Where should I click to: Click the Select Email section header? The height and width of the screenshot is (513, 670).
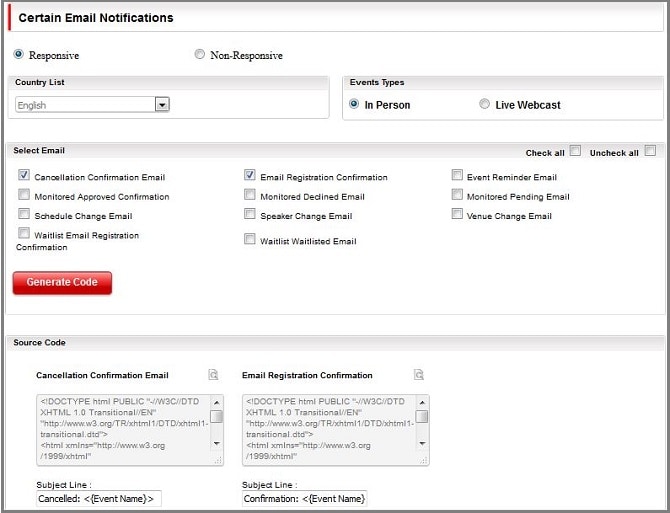pyautogui.click(x=39, y=150)
